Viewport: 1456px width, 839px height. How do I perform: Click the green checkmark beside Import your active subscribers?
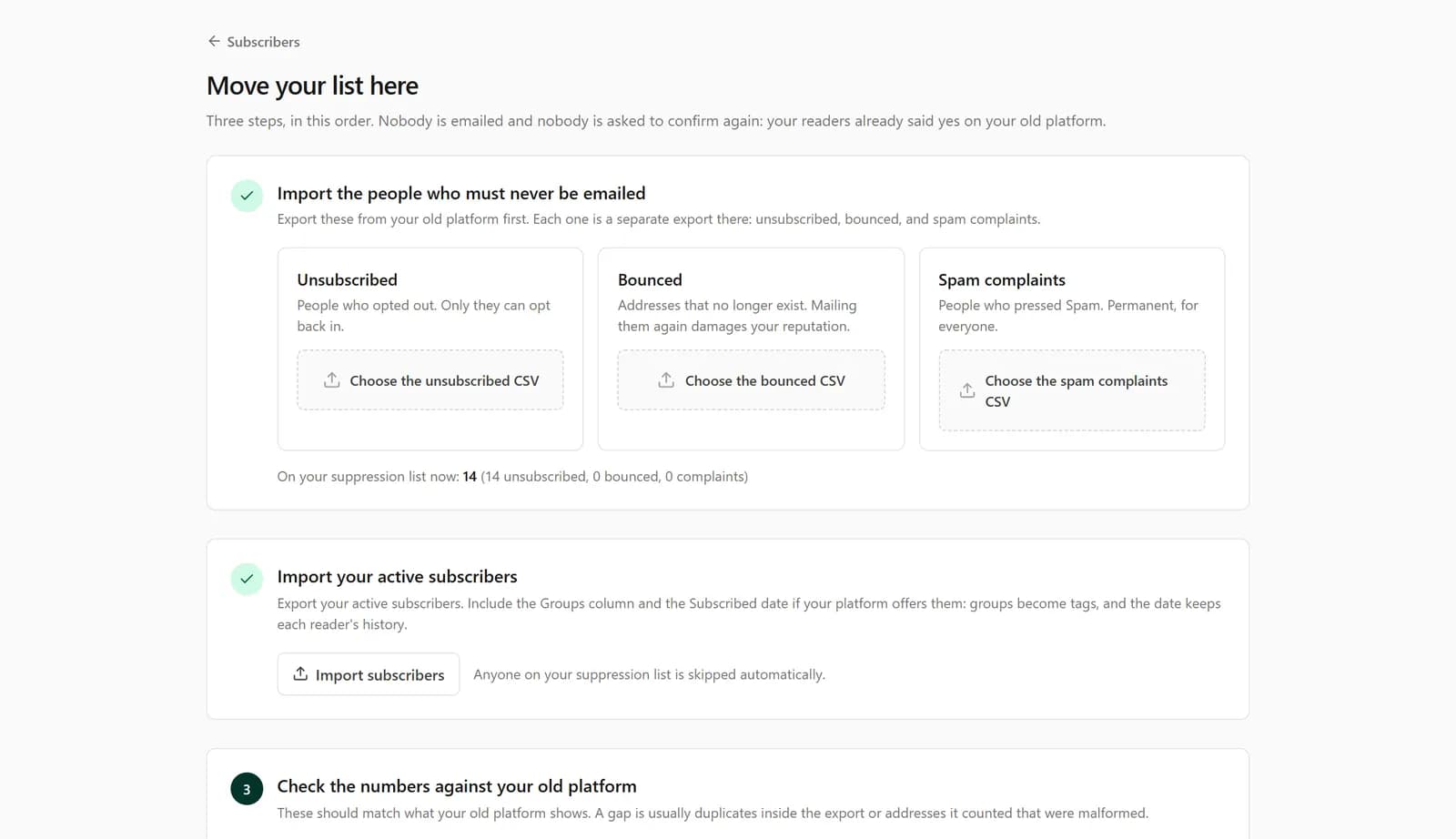(x=247, y=579)
